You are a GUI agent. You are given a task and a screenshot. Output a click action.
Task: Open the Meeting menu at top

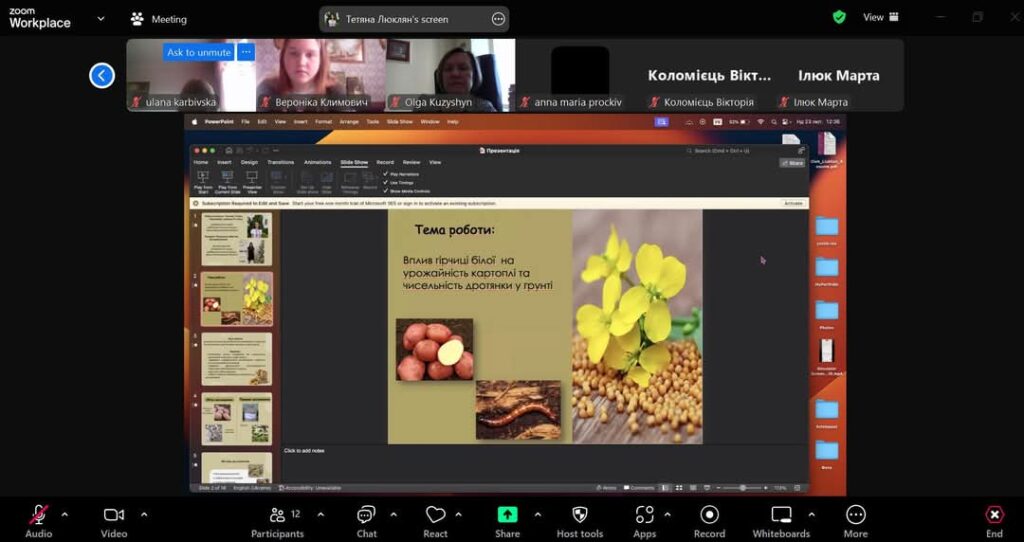[159, 19]
